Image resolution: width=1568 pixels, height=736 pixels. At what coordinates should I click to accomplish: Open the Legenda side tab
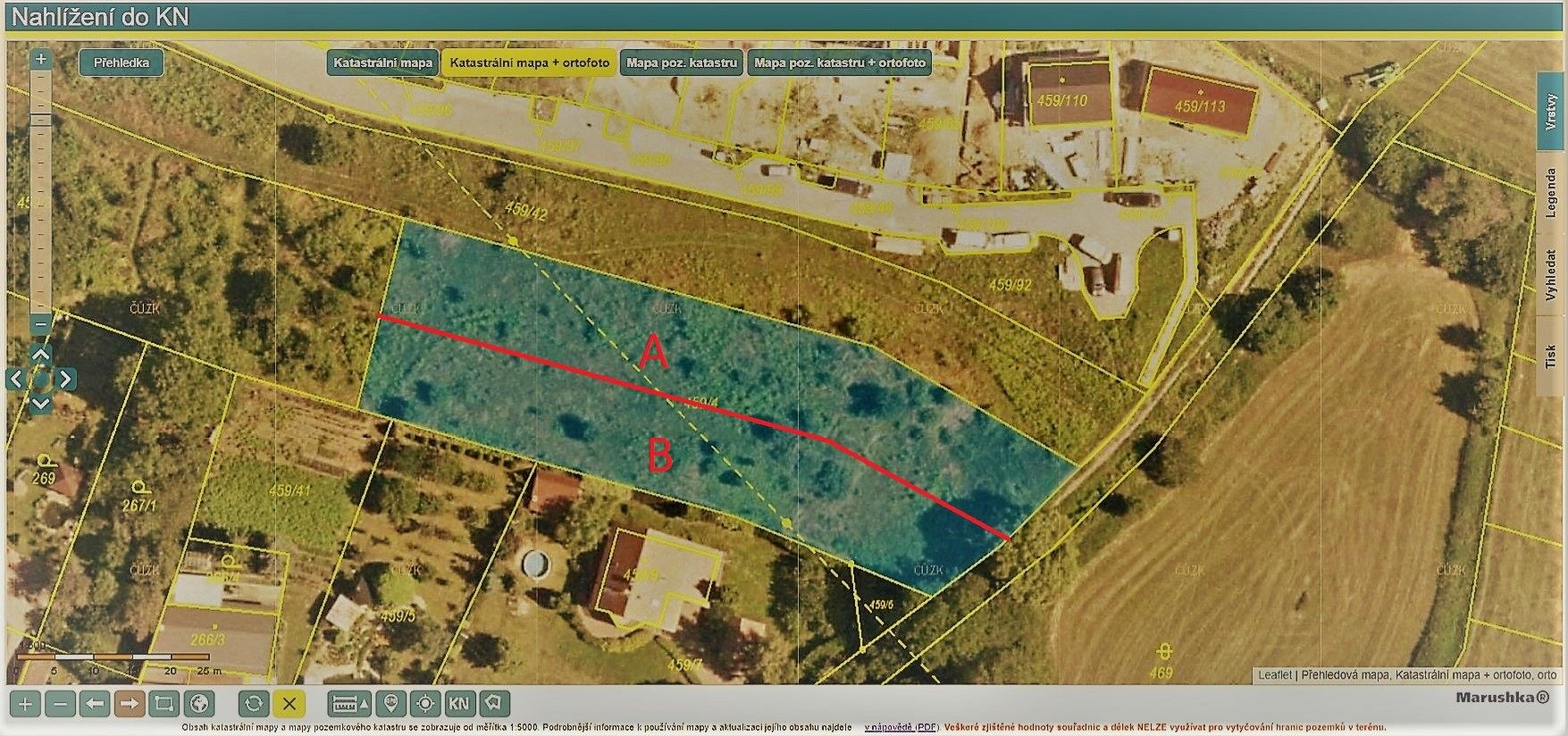[1551, 193]
